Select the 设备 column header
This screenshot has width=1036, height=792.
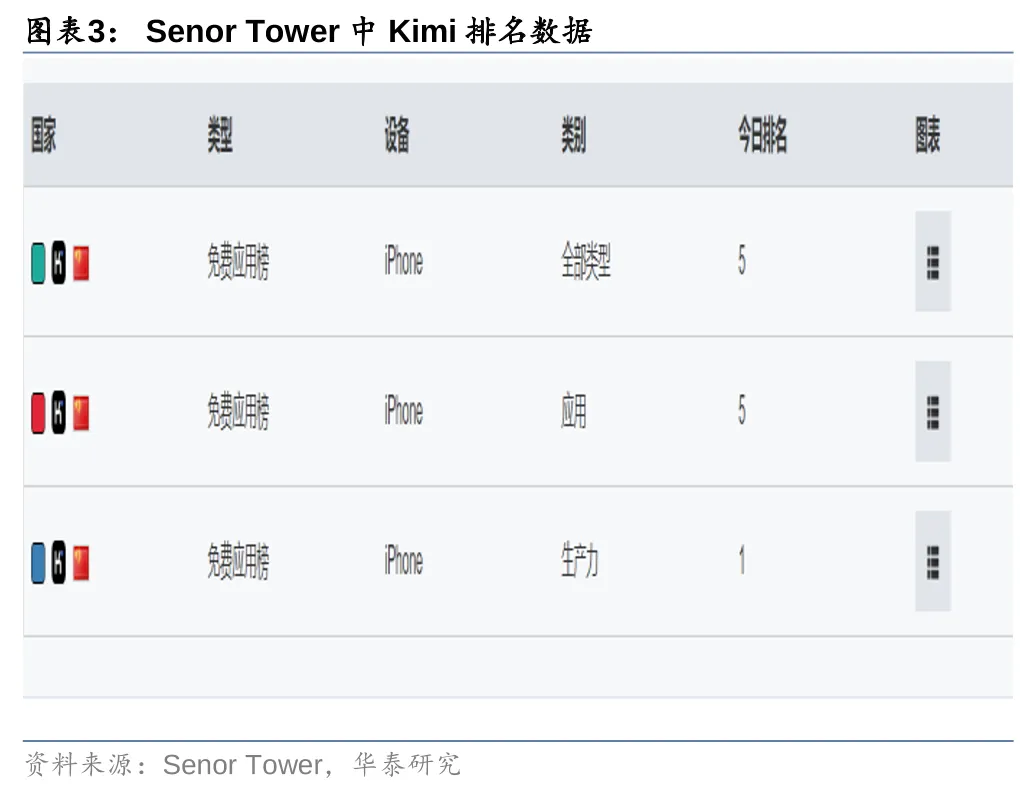point(397,135)
